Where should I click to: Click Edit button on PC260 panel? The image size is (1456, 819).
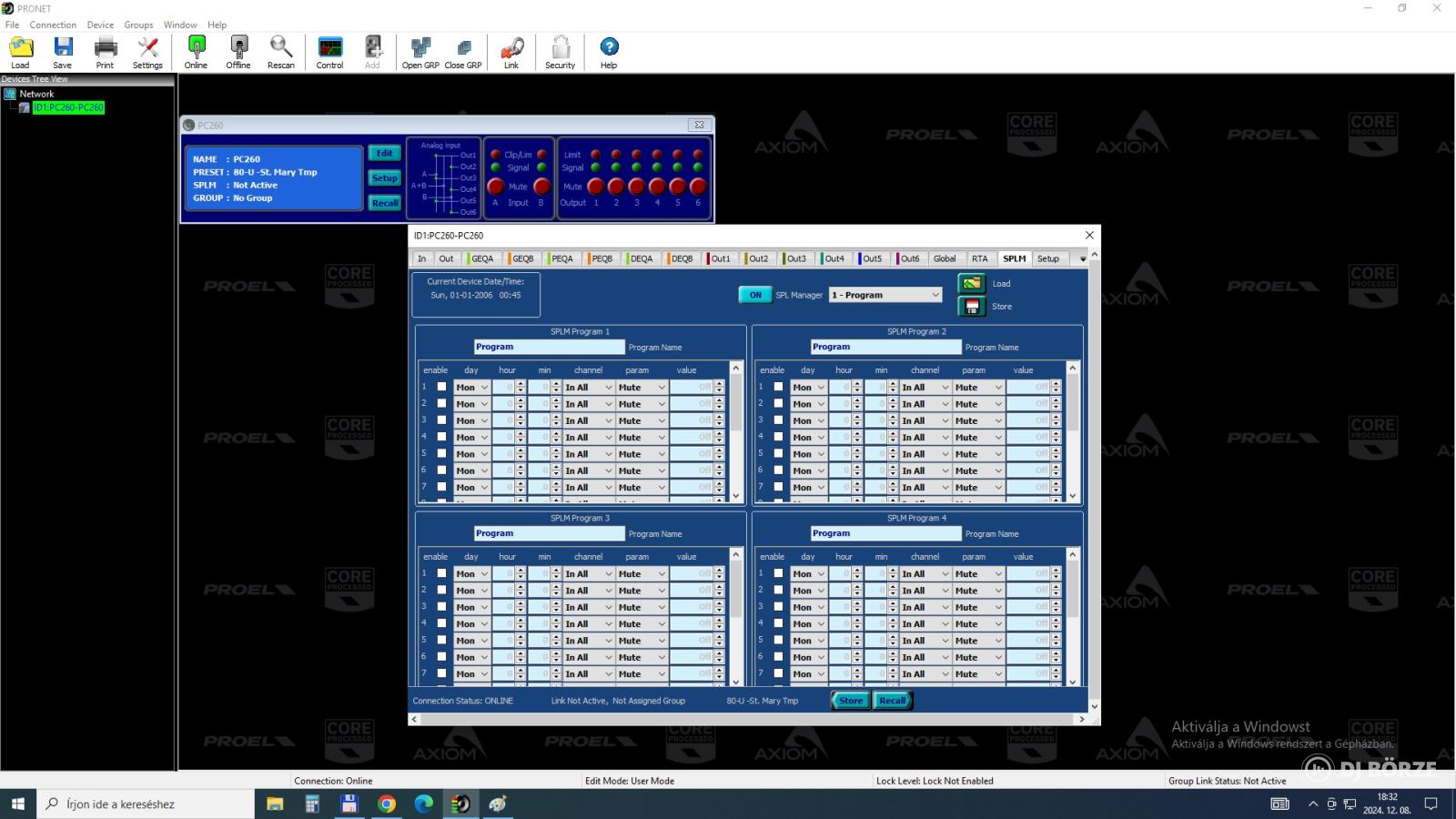[384, 153]
